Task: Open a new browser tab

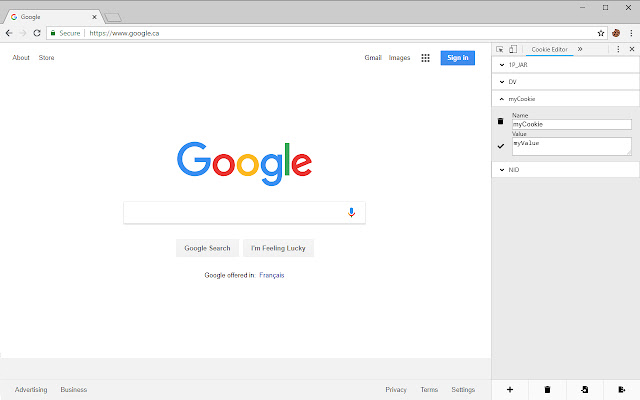Action: click(113, 17)
